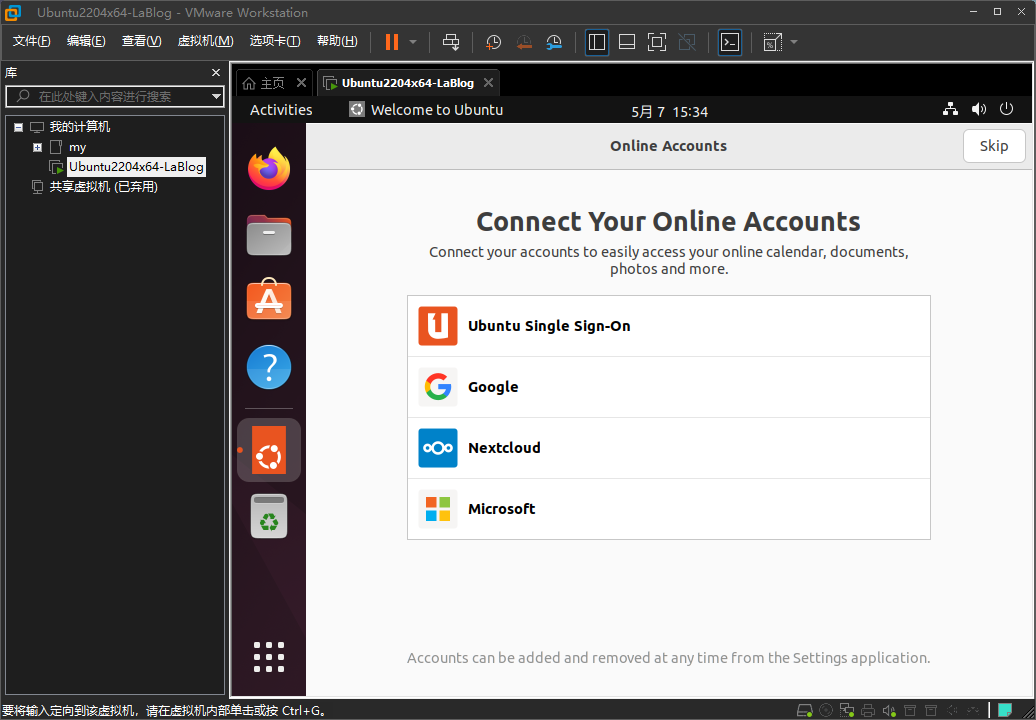This screenshot has width=1036, height=720.
Task: Click the VMware Workstation logo in title bar
Action: pyautogui.click(x=13, y=13)
